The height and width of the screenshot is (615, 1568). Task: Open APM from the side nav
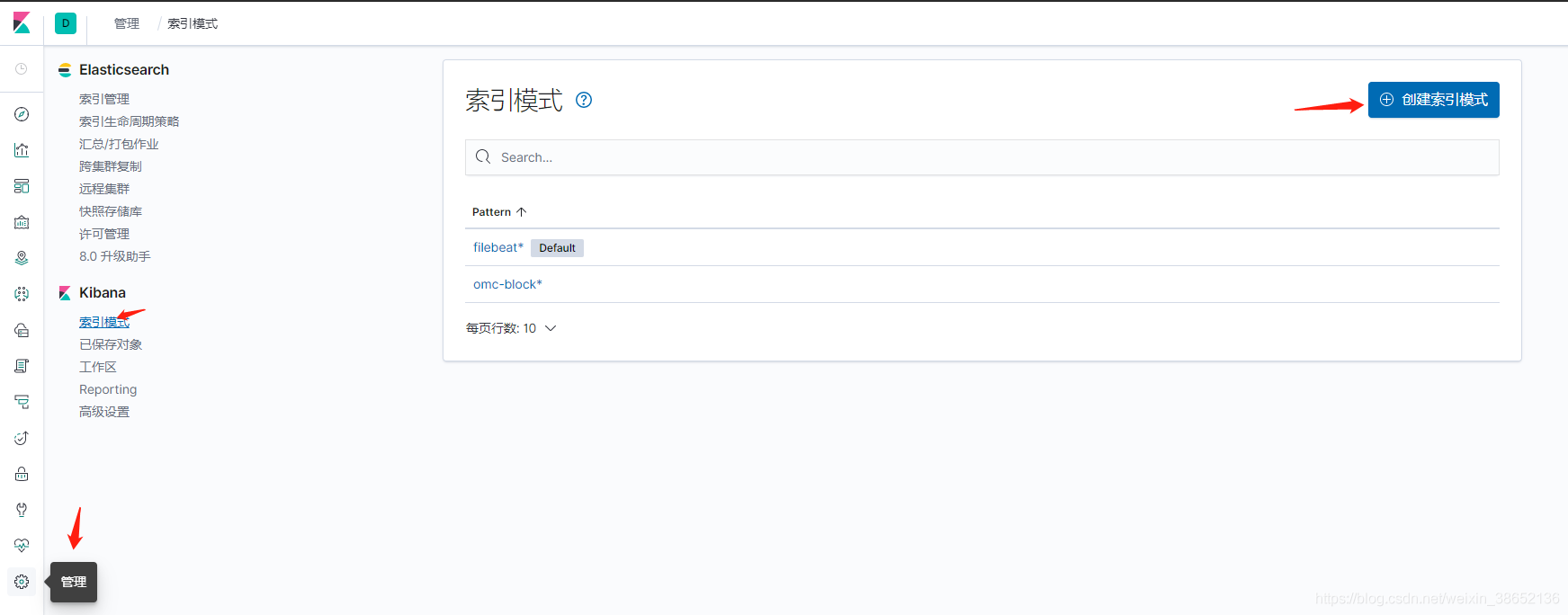[22, 402]
